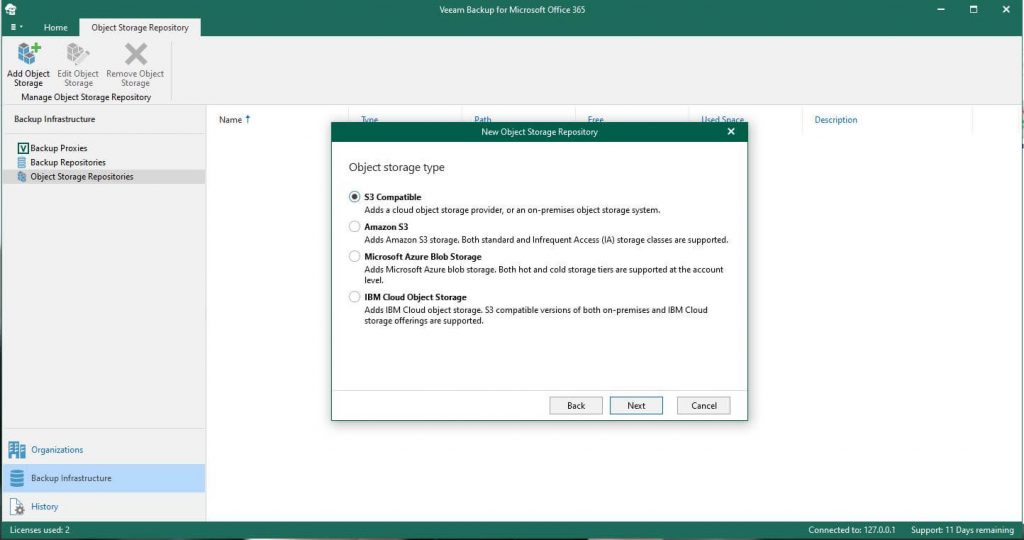Click the Add Object Storage icon
Screen dimensions: 1024x540
tap(29, 54)
